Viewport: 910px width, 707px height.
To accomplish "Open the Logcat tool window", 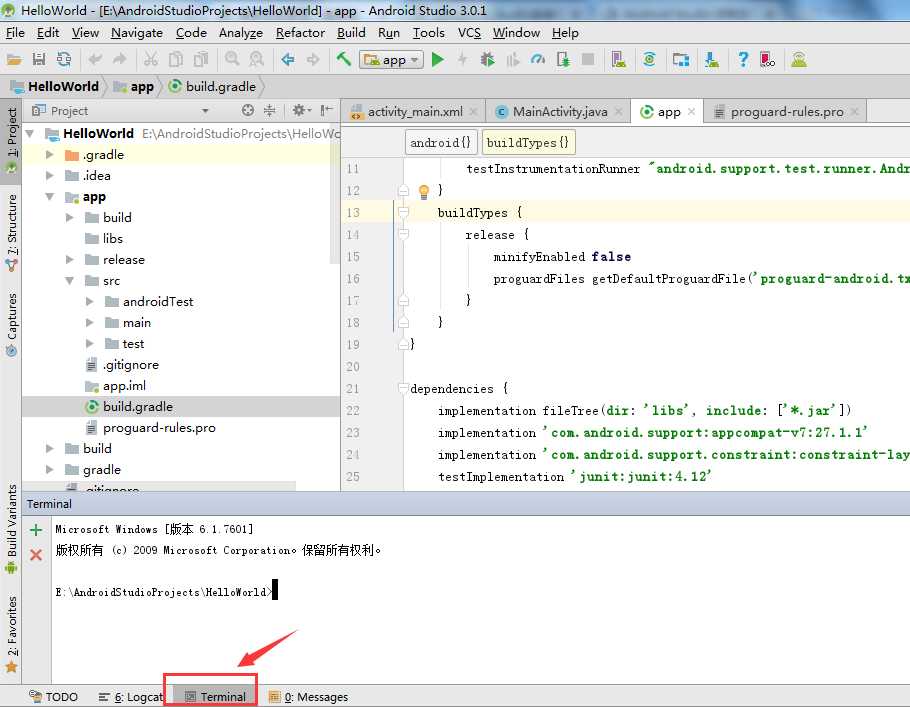I will (131, 697).
